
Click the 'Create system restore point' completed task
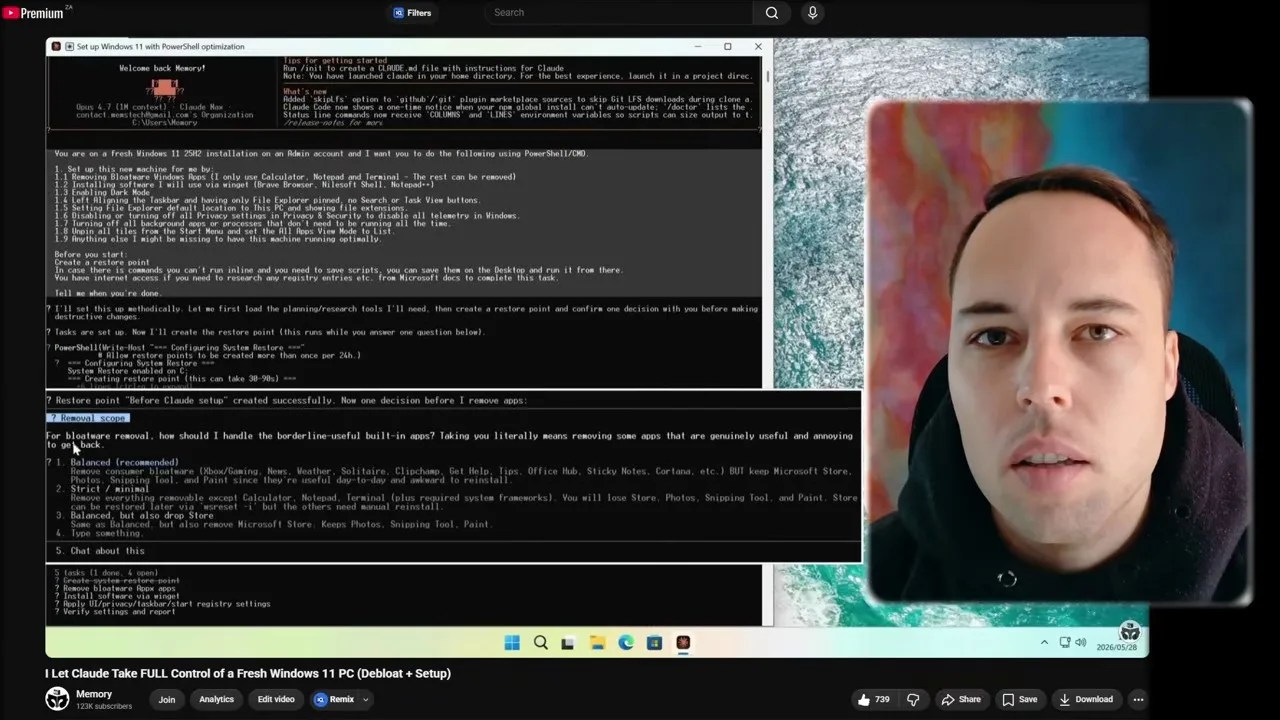[120, 581]
